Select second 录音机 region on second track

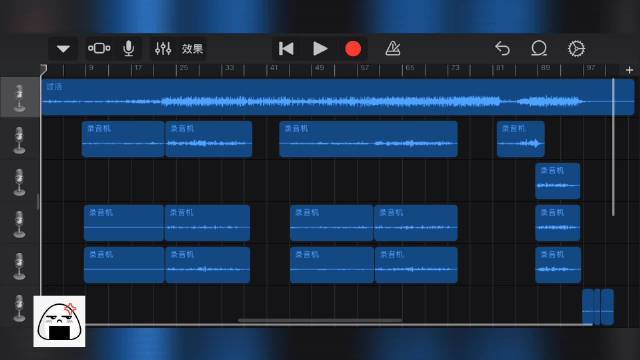tap(209, 139)
